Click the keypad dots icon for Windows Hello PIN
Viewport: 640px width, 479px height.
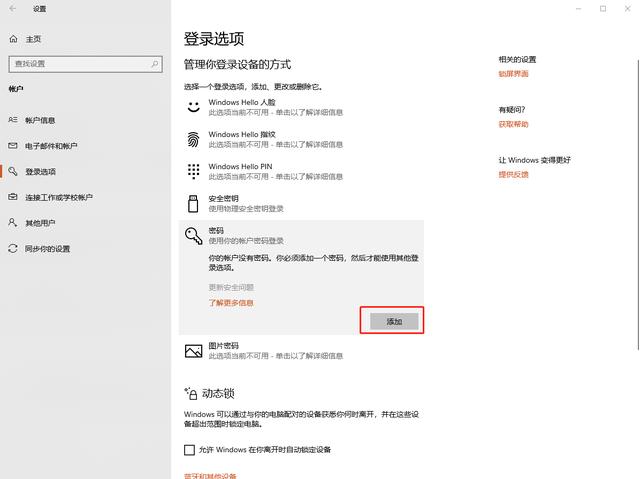click(193, 171)
